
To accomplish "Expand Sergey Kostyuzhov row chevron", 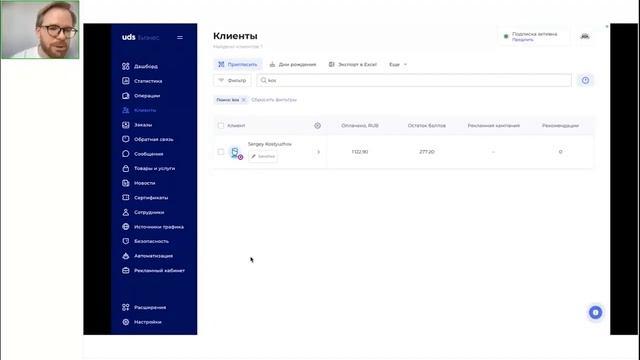I will [319, 152].
